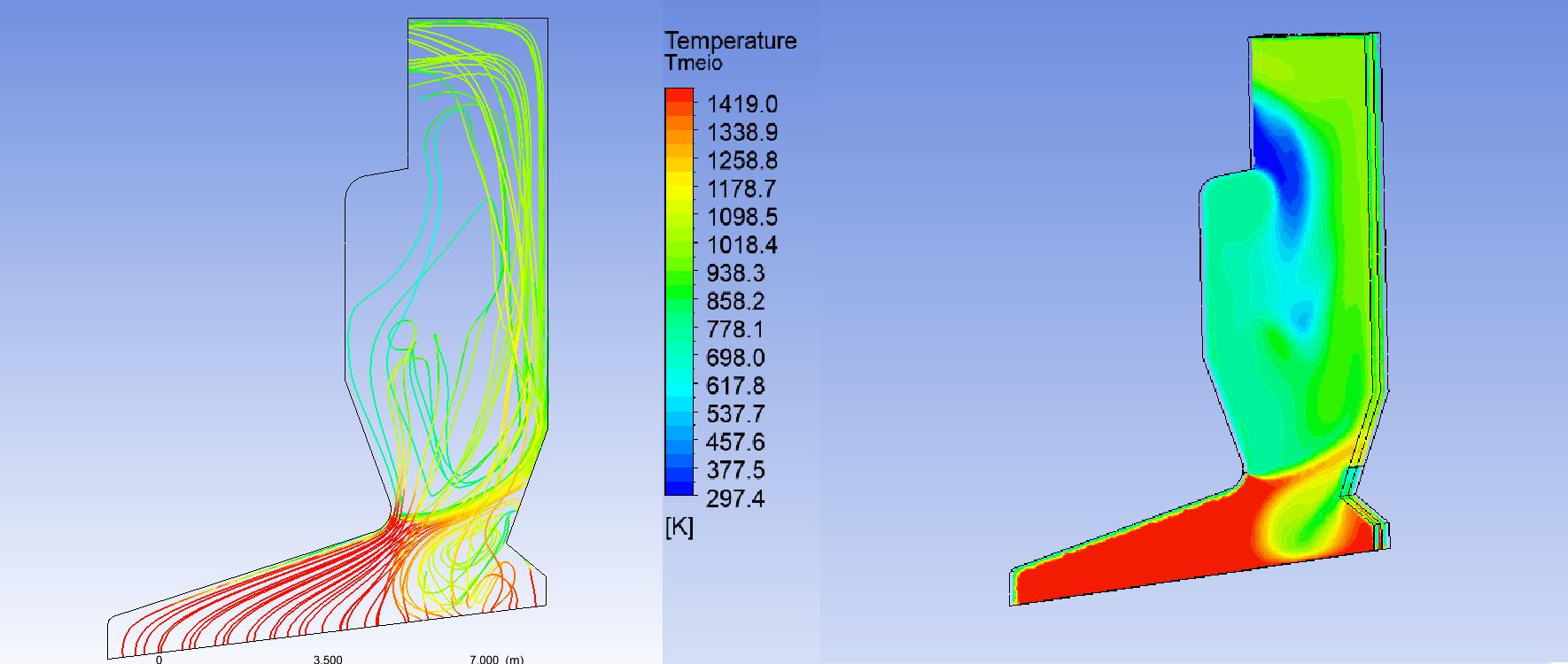Click the 3.500 scale ruler label
Screen dimensions: 1568x664
[x=328, y=659]
